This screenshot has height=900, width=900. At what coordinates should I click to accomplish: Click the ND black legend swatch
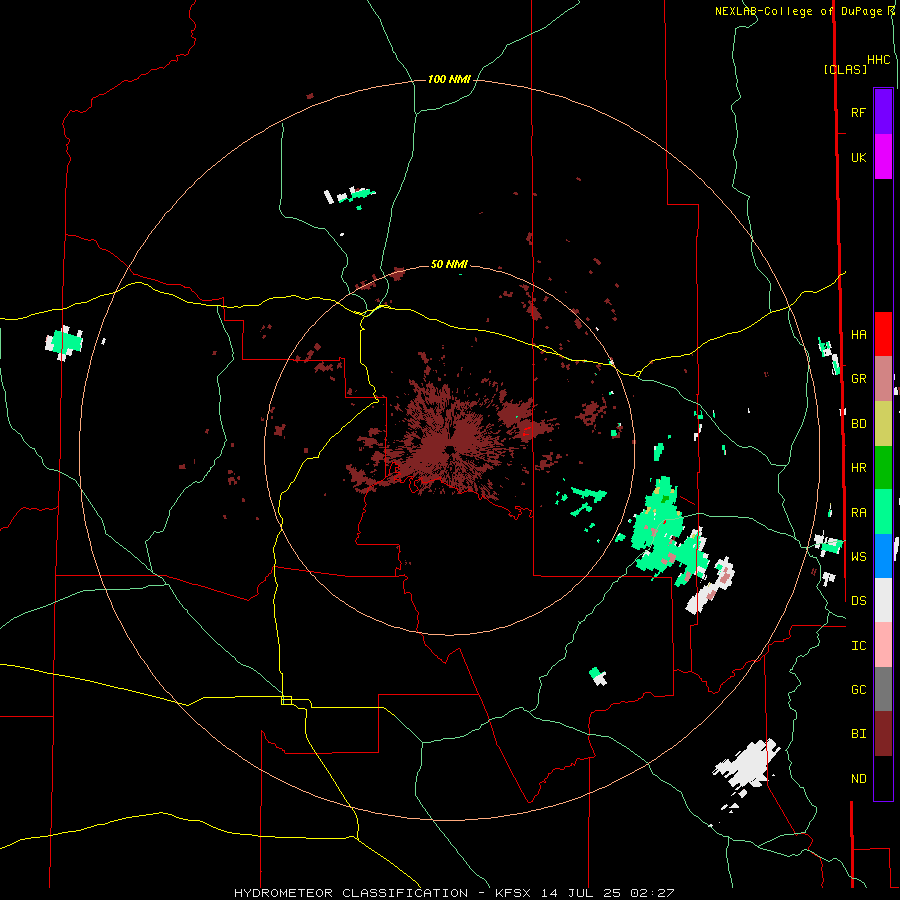pos(883,778)
